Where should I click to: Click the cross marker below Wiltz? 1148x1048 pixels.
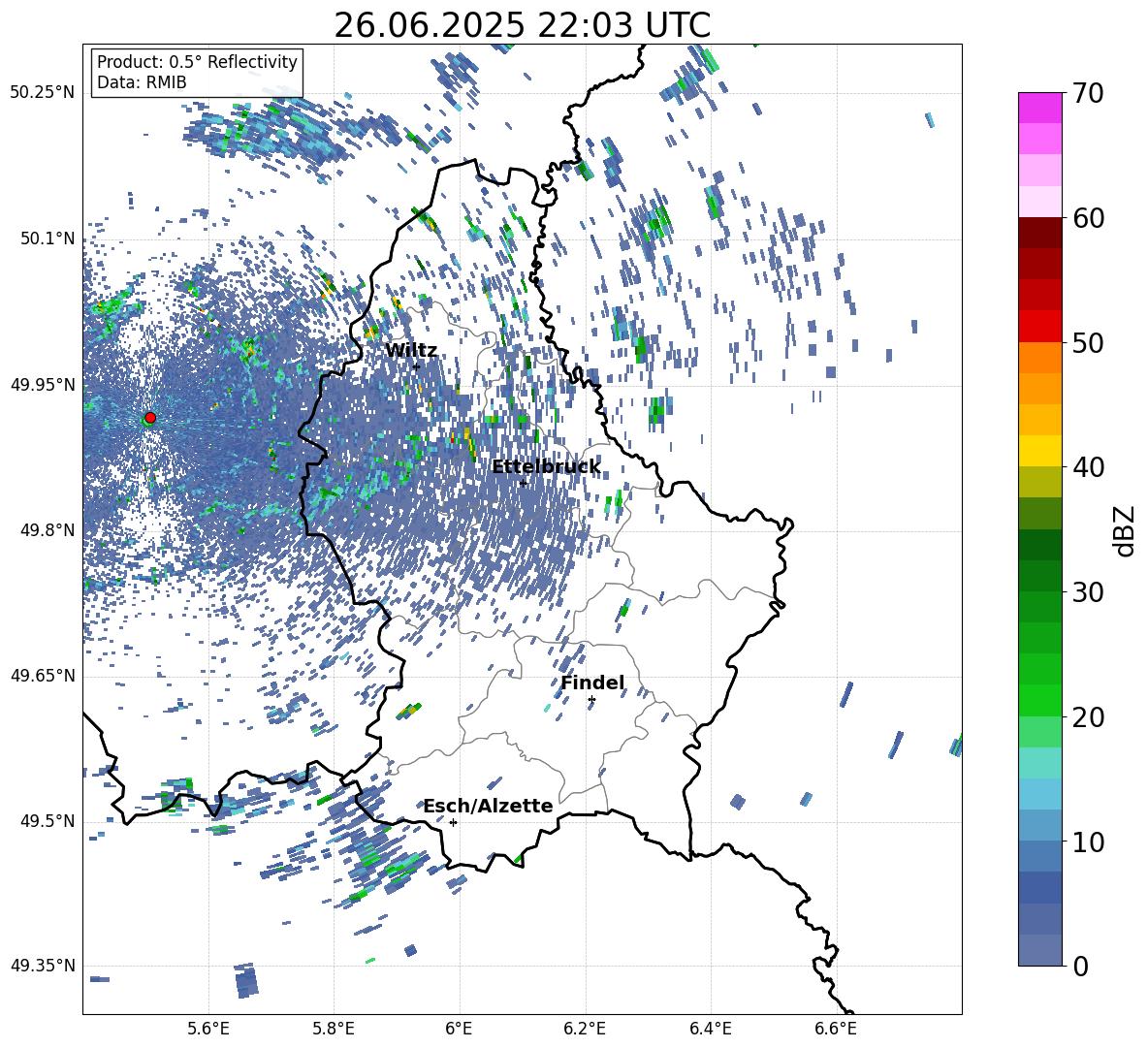coord(416,366)
